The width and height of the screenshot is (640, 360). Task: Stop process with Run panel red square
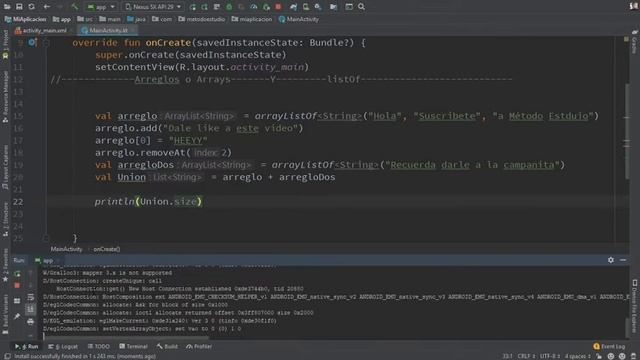point(17,285)
